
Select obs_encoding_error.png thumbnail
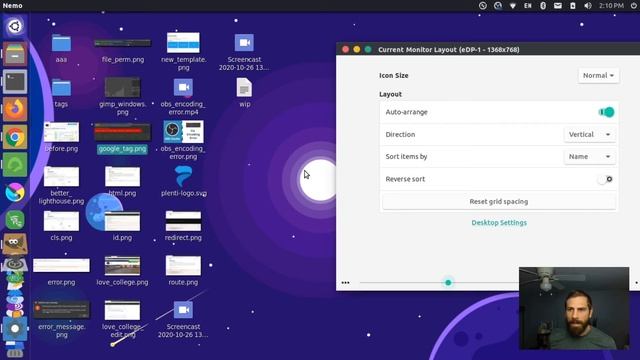[183, 132]
